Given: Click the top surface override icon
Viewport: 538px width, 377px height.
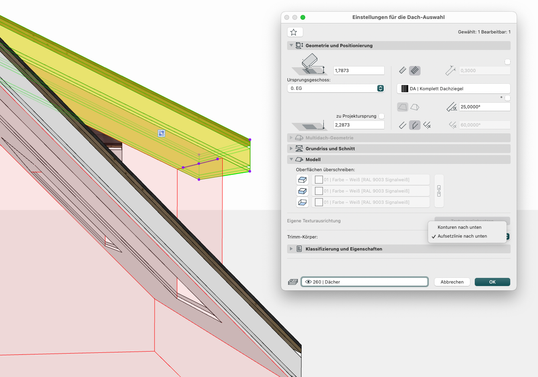Looking at the screenshot, I should [302, 180].
